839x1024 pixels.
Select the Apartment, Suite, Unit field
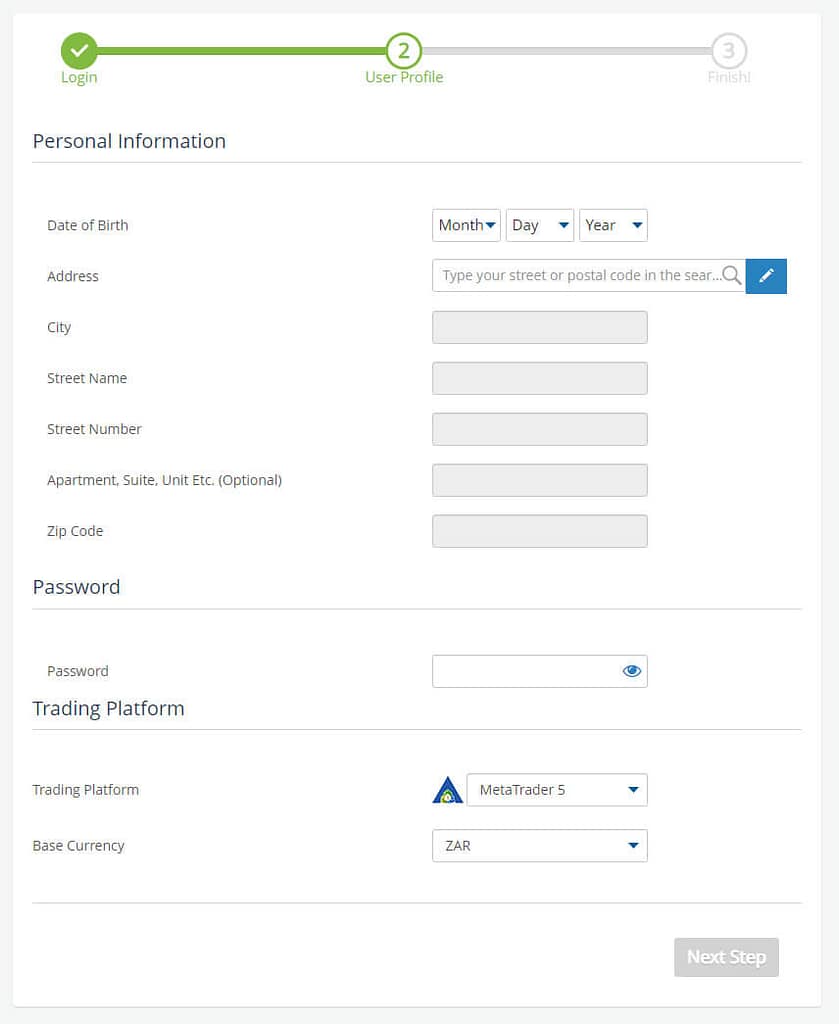point(540,480)
